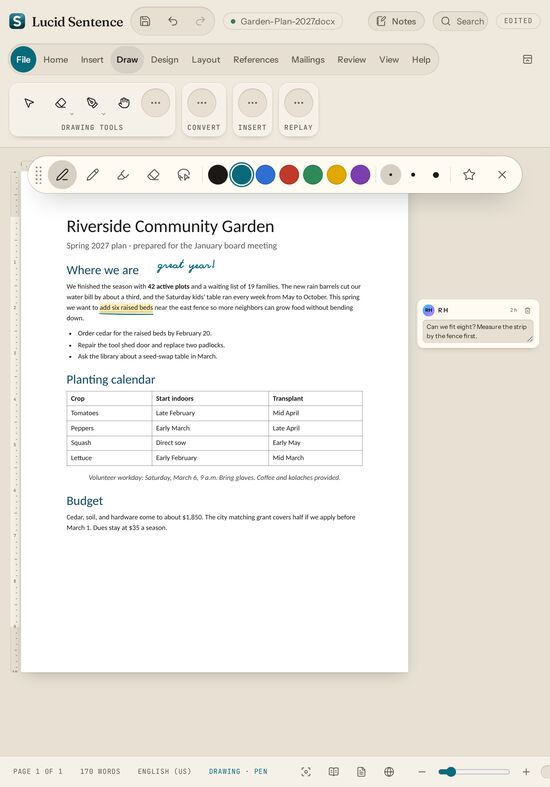Choose the blue ink color
The height and width of the screenshot is (787, 550).
[x=265, y=175]
